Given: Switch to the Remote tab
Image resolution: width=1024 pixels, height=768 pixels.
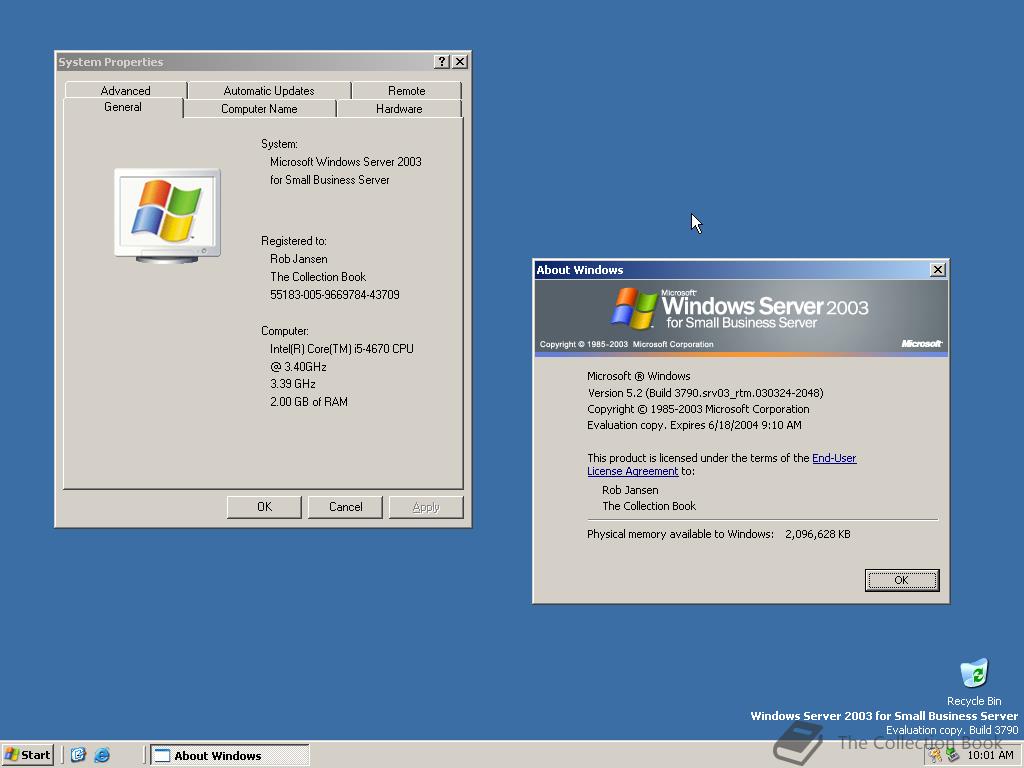Looking at the screenshot, I should coord(406,90).
